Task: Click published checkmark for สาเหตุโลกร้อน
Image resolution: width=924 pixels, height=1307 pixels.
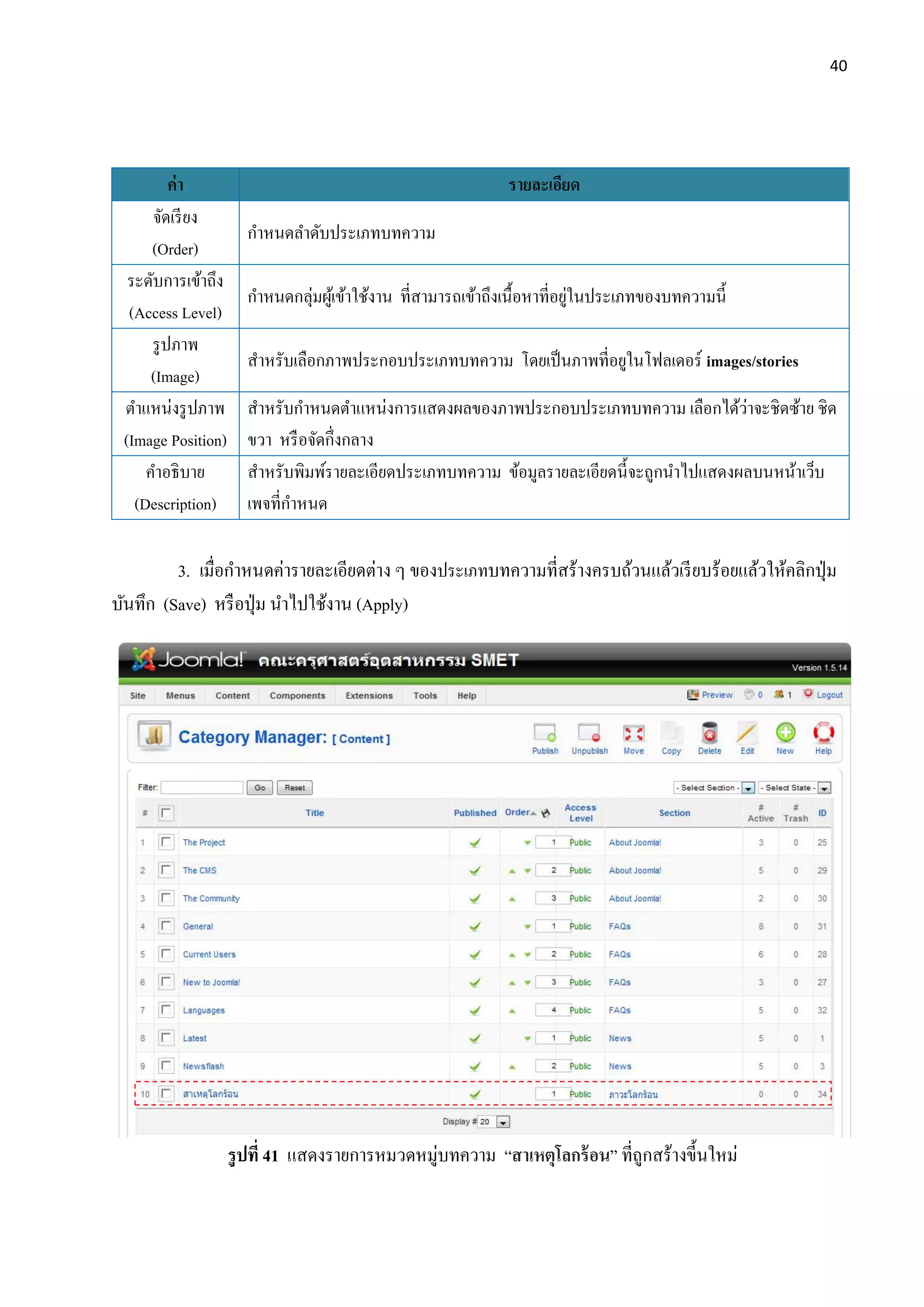Action: point(475,1094)
